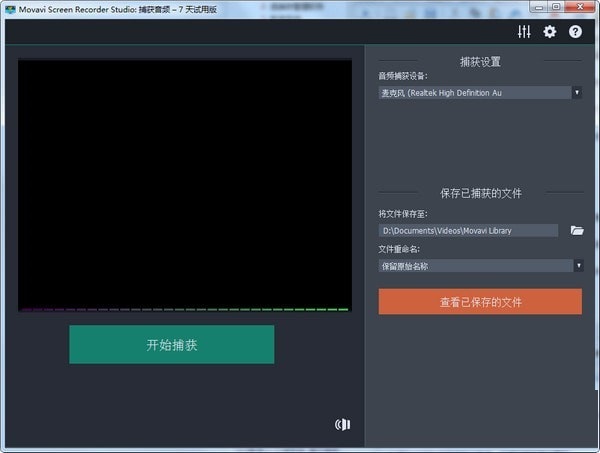
Task: Click the 保存已捕获的文件 section heading
Action: (481, 193)
